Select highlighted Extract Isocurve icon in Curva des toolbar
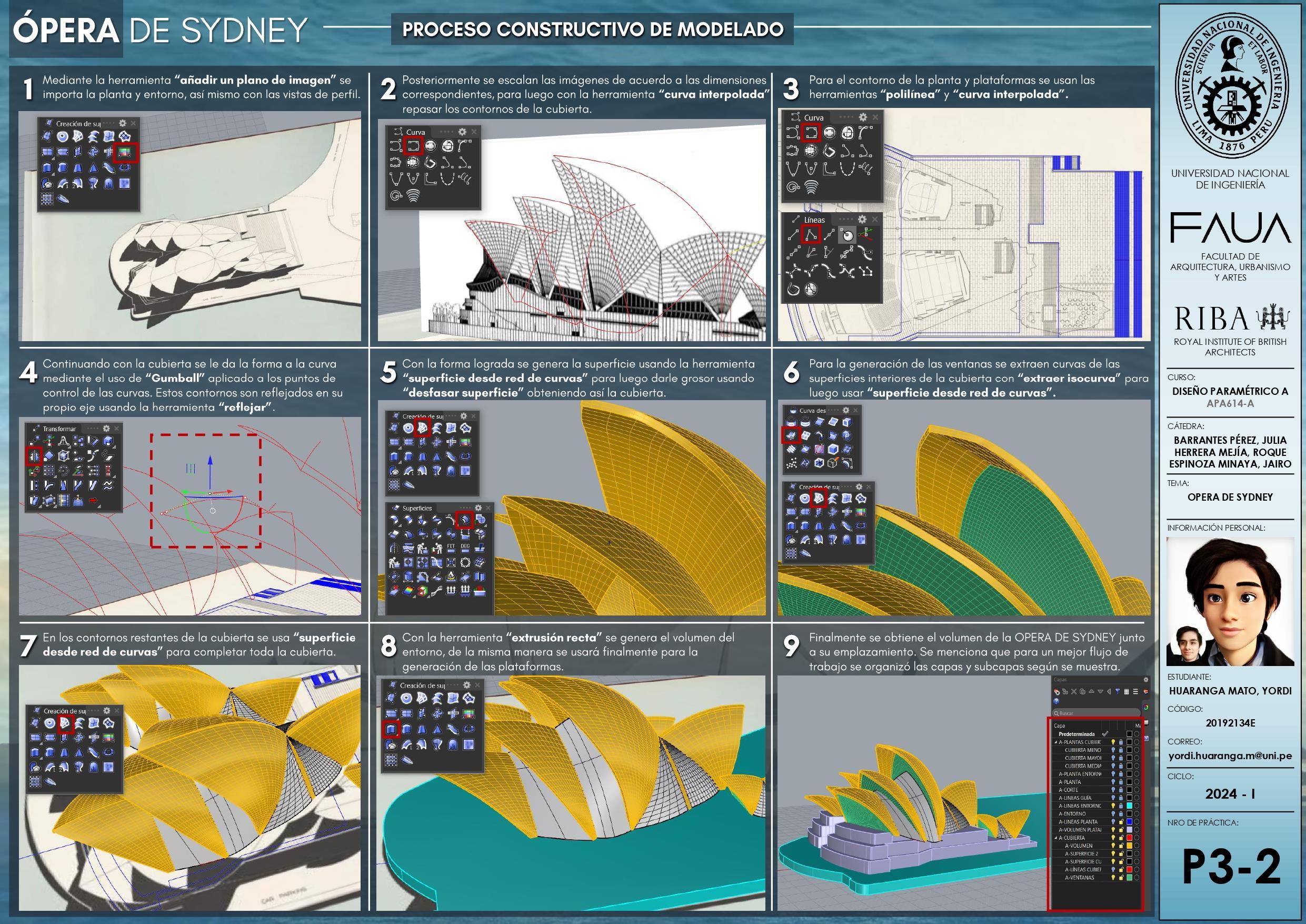 click(x=791, y=435)
